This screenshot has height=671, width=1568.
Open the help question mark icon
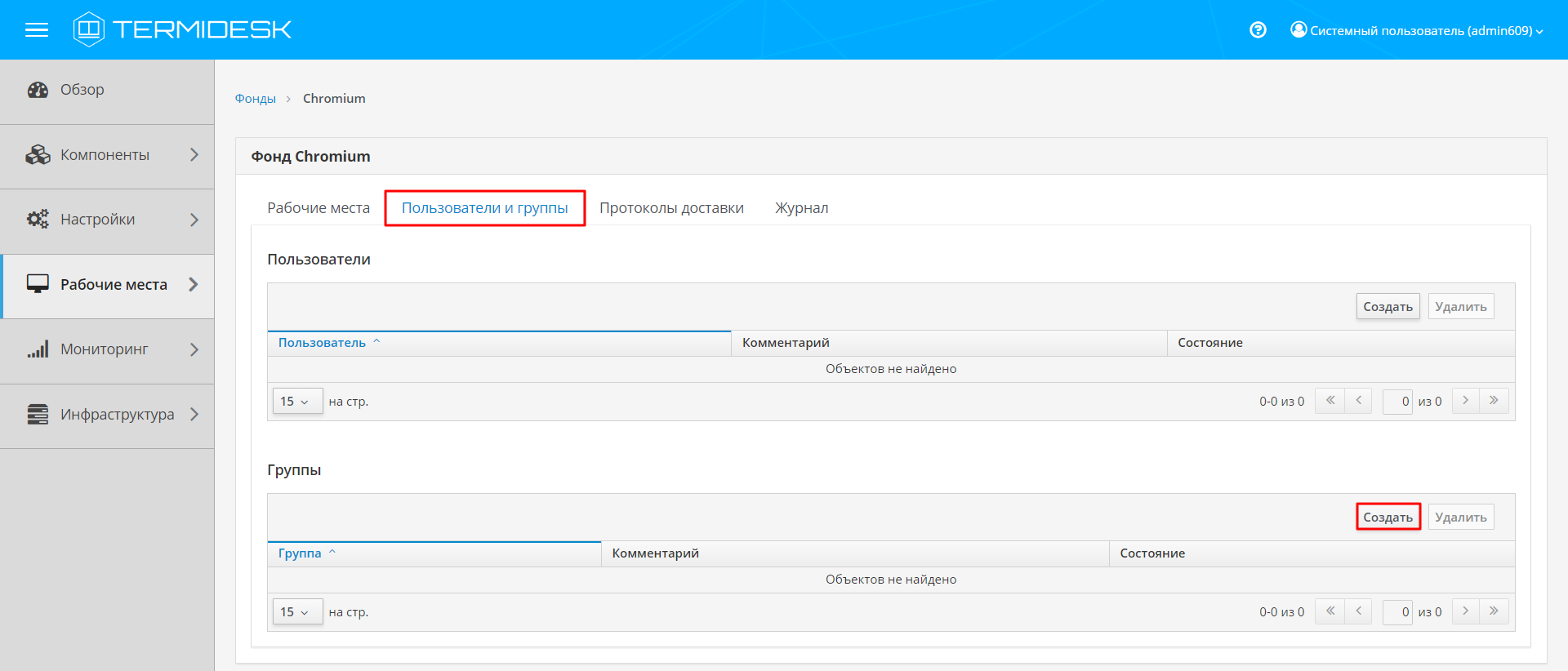click(x=1258, y=30)
